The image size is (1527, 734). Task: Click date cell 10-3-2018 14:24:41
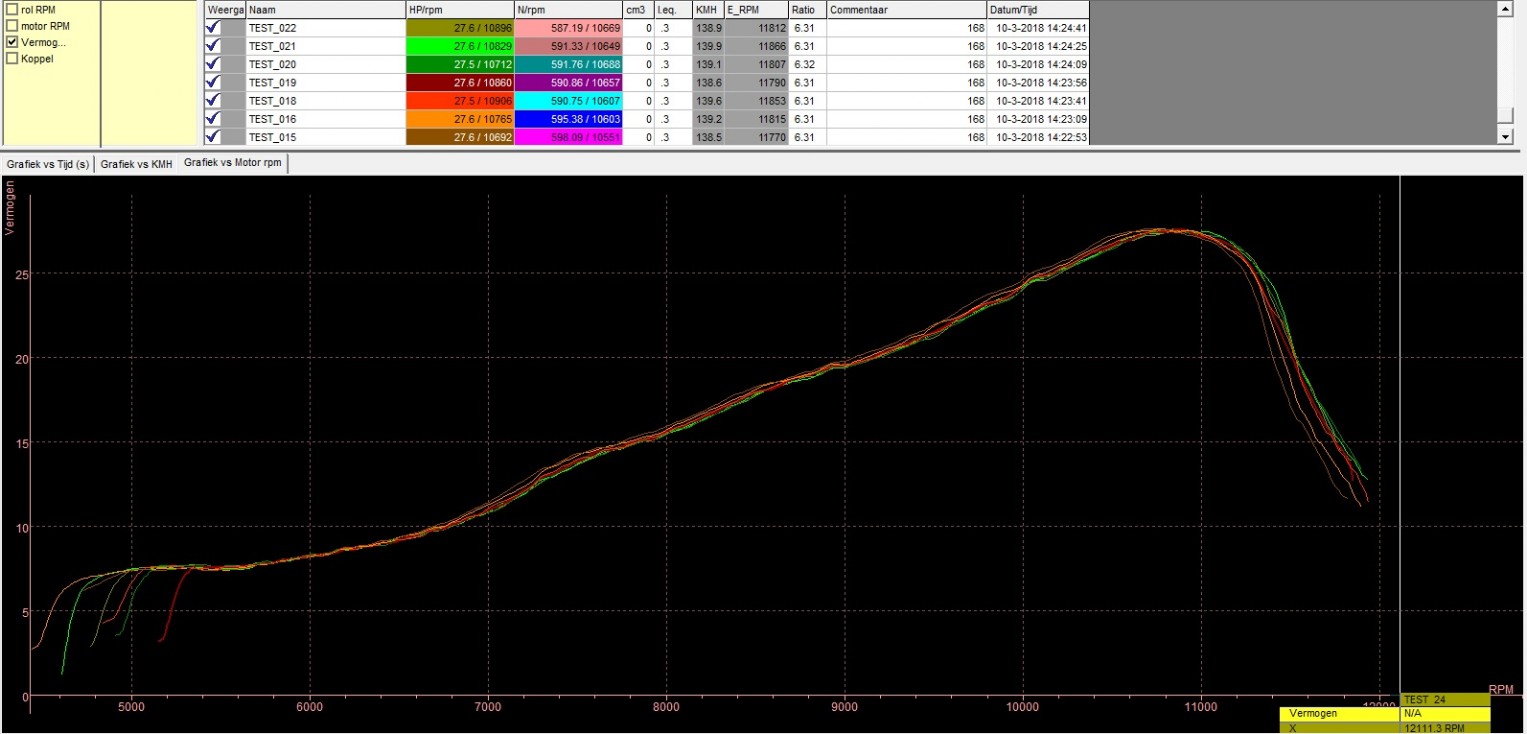(1038, 28)
